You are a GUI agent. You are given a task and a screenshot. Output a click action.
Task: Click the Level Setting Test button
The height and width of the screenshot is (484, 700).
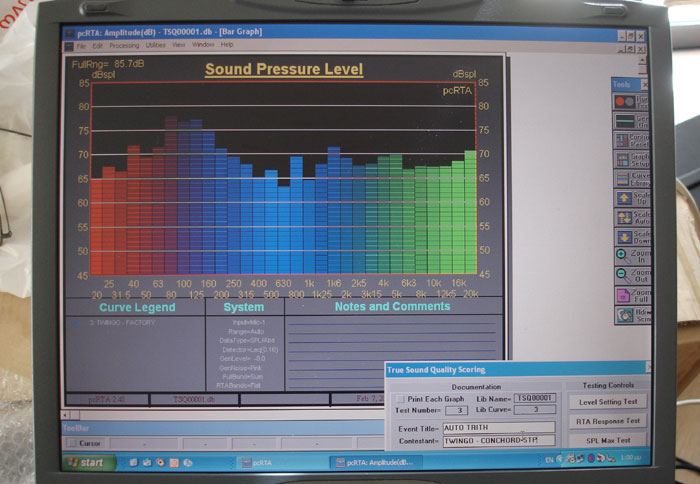[x=608, y=401]
